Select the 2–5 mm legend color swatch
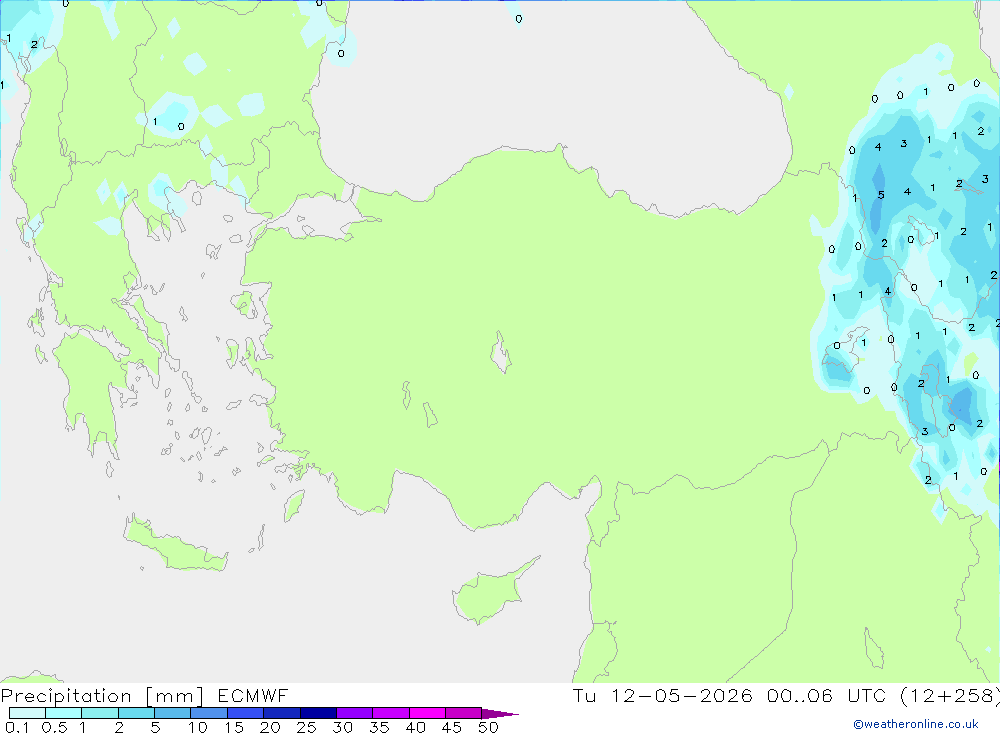This screenshot has height=733, width=1000. (x=136, y=713)
